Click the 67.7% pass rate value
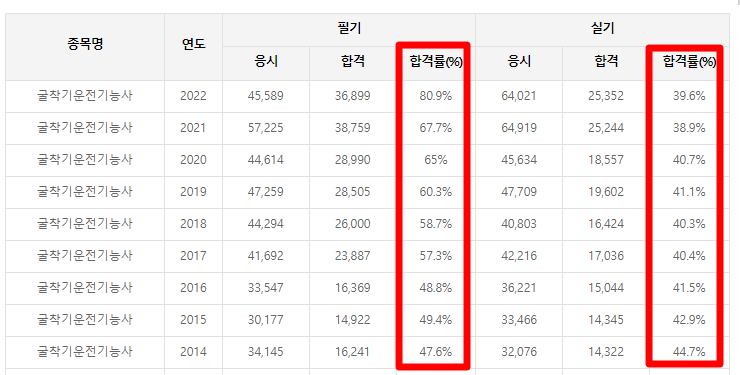 [x=436, y=128]
